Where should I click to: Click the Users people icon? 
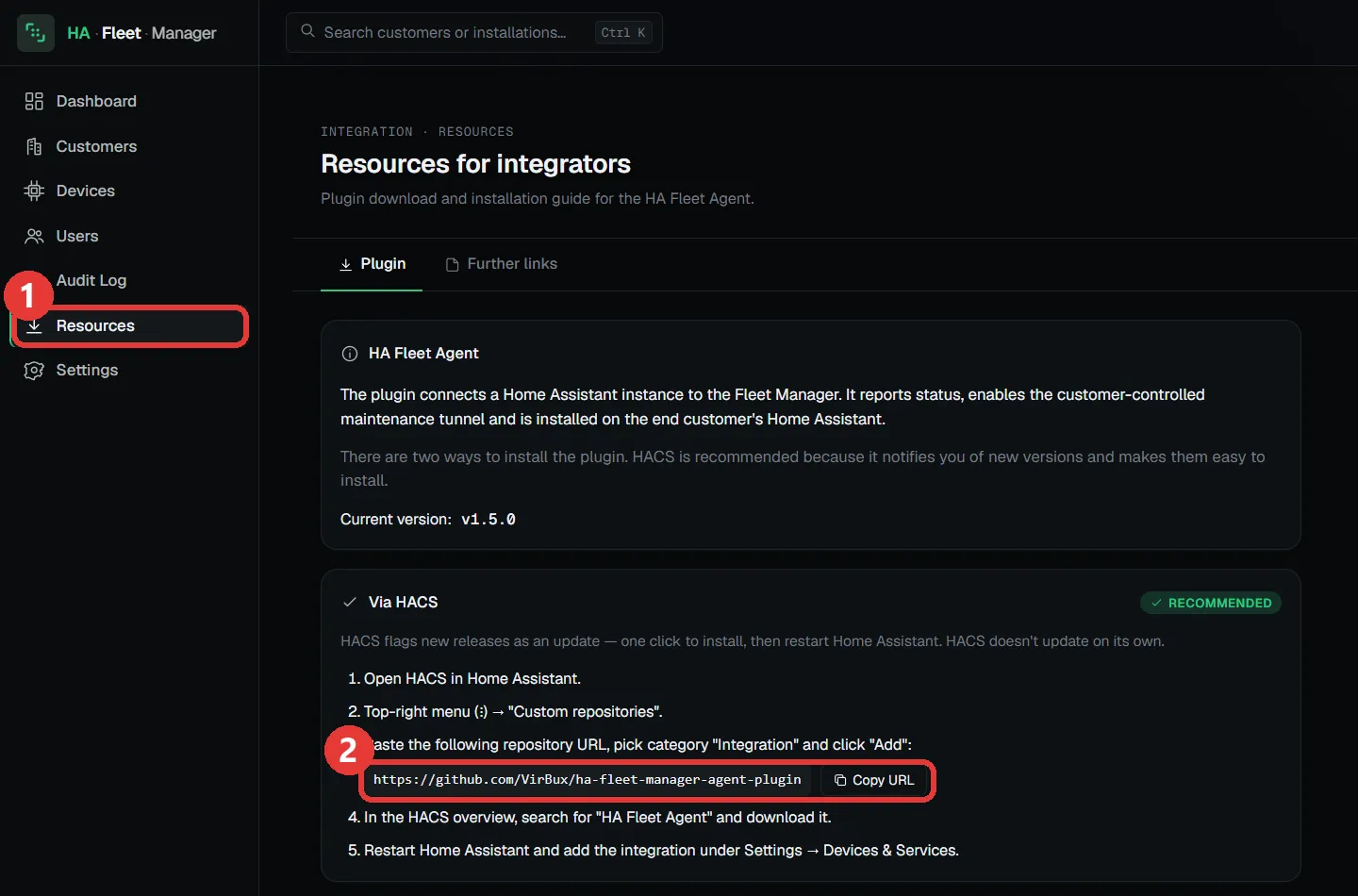(x=34, y=236)
